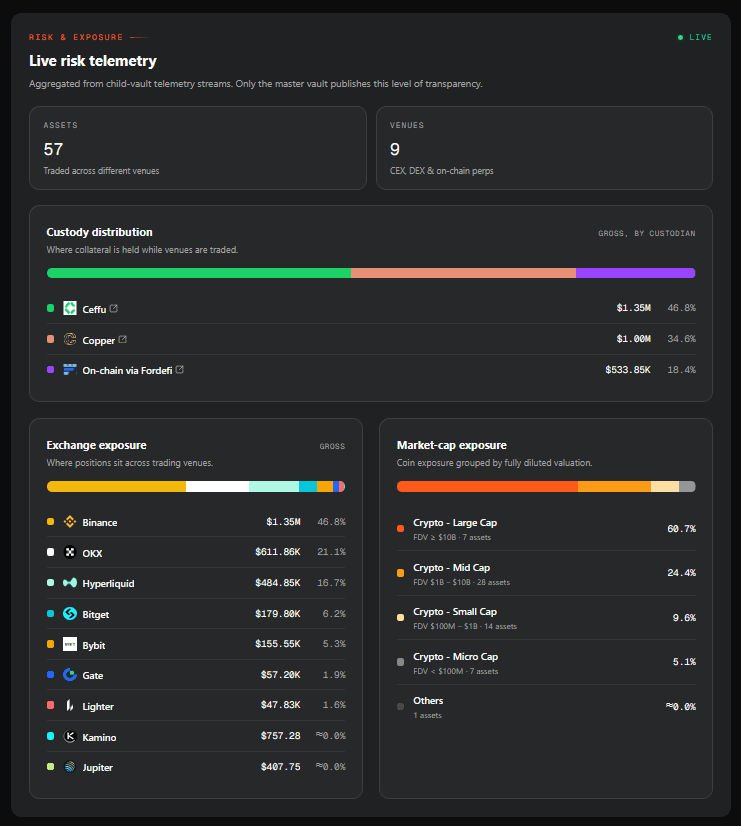Click orange-red segment of market-cap bar
The image size is (741, 826).
click(x=487, y=486)
